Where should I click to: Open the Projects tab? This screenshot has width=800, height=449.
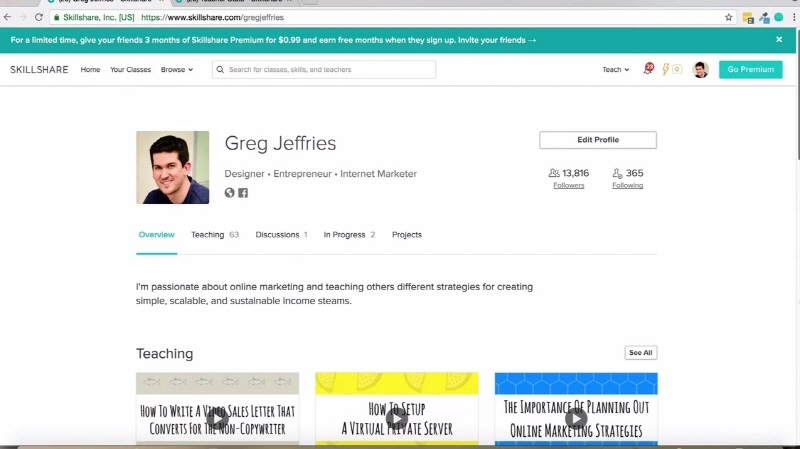pos(407,235)
